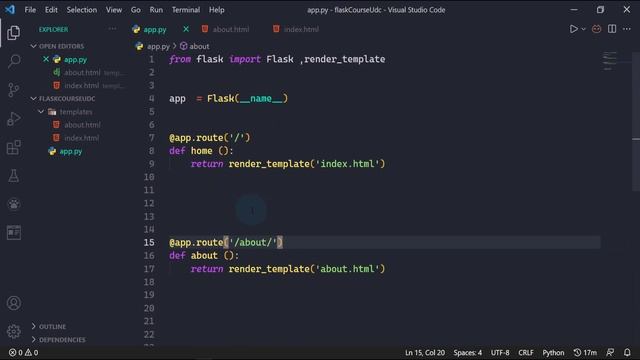This screenshot has height=360, width=640.
Task: Open the bottom project manager activity icon
Action: pos(13,233)
